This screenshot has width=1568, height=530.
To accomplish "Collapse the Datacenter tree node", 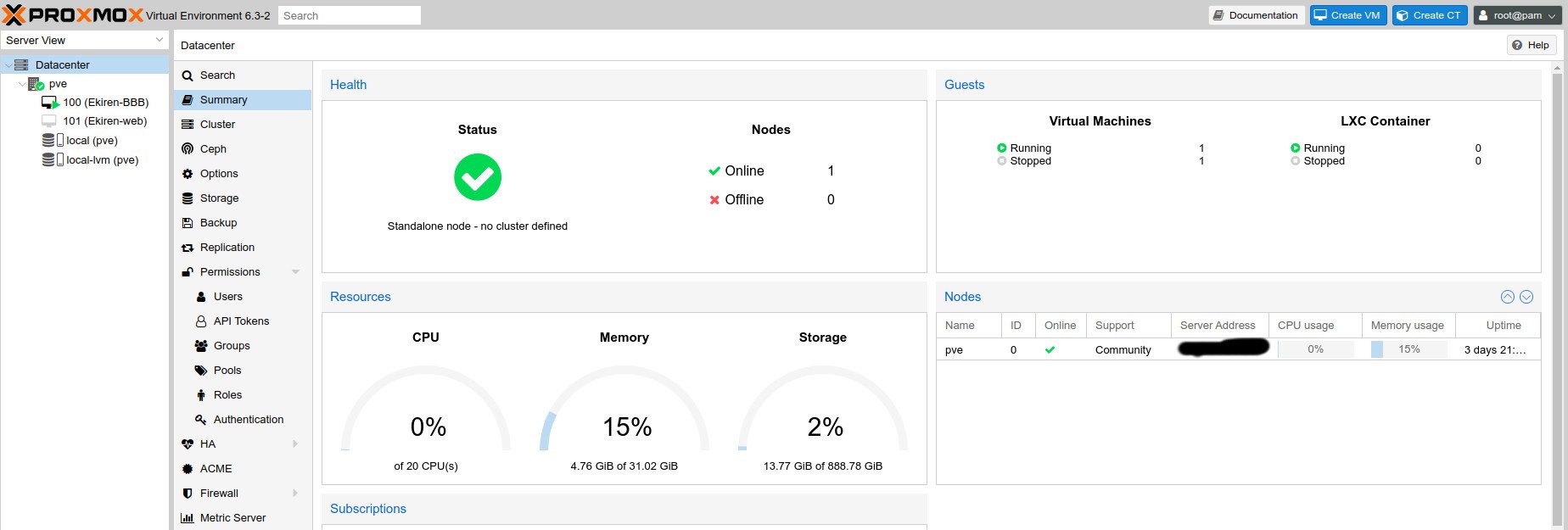I will click(8, 65).
